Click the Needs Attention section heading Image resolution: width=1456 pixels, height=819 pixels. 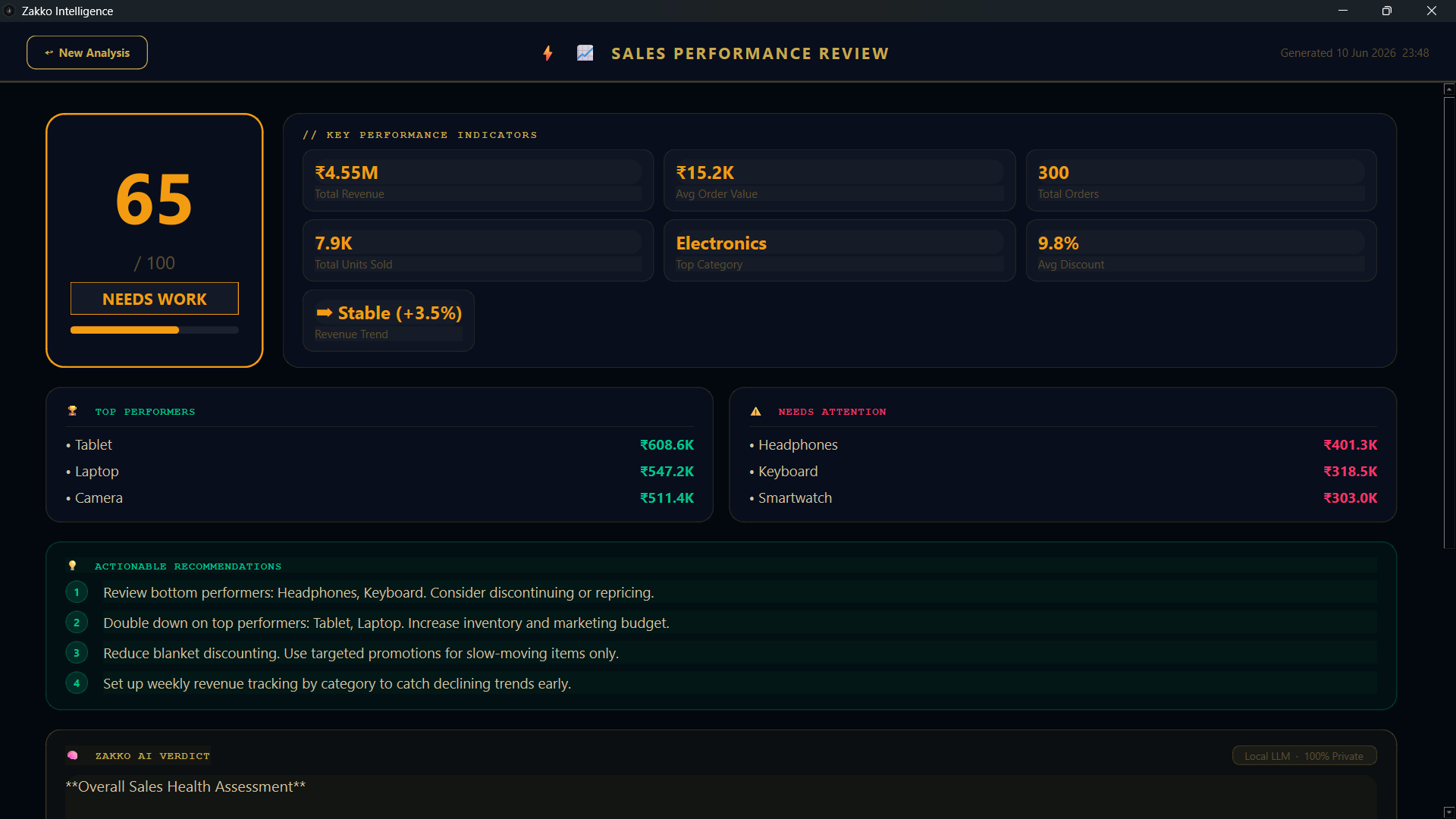coord(832,412)
